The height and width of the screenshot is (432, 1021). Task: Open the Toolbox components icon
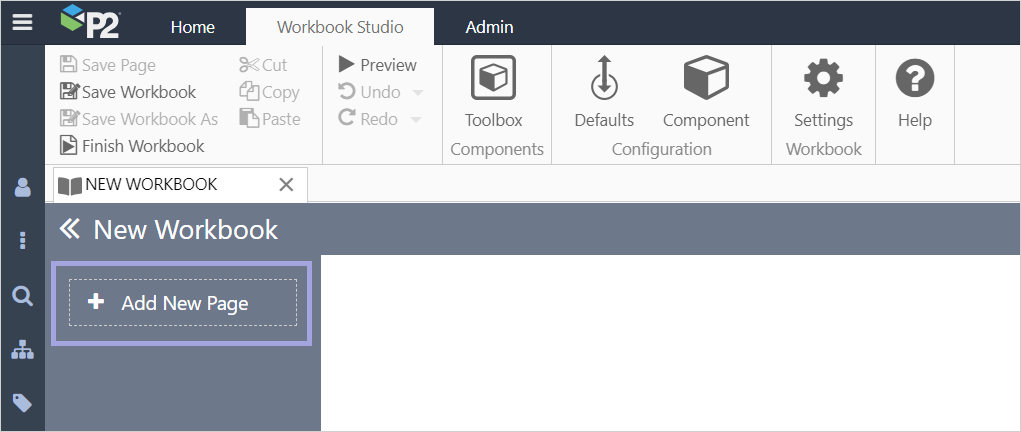point(493,79)
